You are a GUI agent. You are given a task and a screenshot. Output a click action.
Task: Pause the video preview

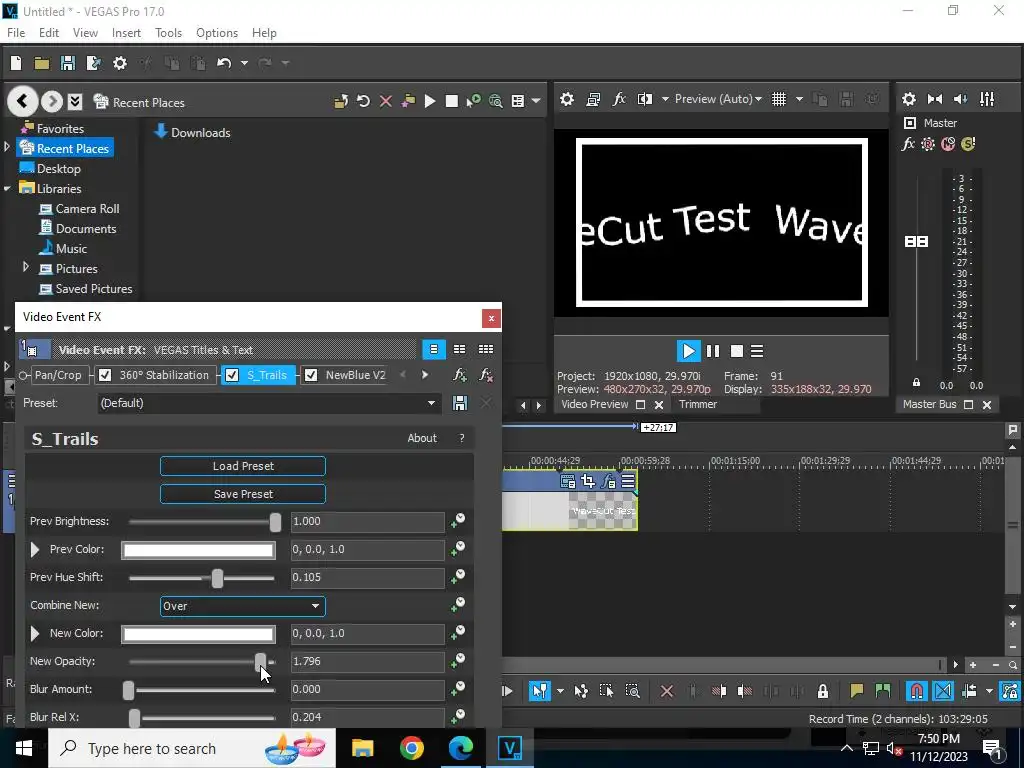tap(712, 351)
